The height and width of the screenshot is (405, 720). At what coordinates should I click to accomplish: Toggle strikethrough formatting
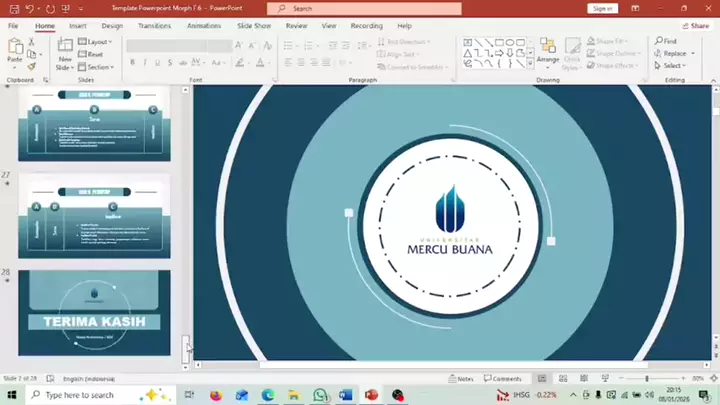click(183, 62)
